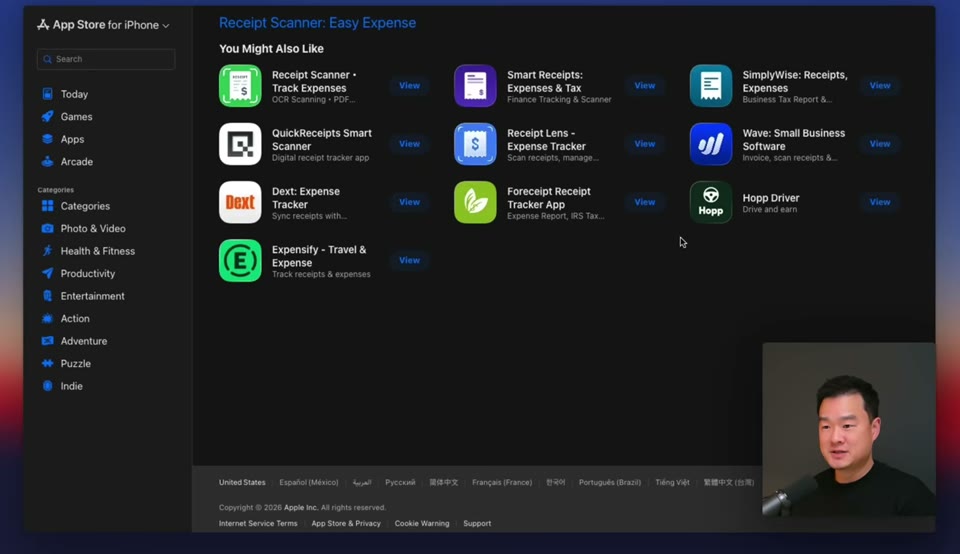Click the Expensify app icon

240,260
